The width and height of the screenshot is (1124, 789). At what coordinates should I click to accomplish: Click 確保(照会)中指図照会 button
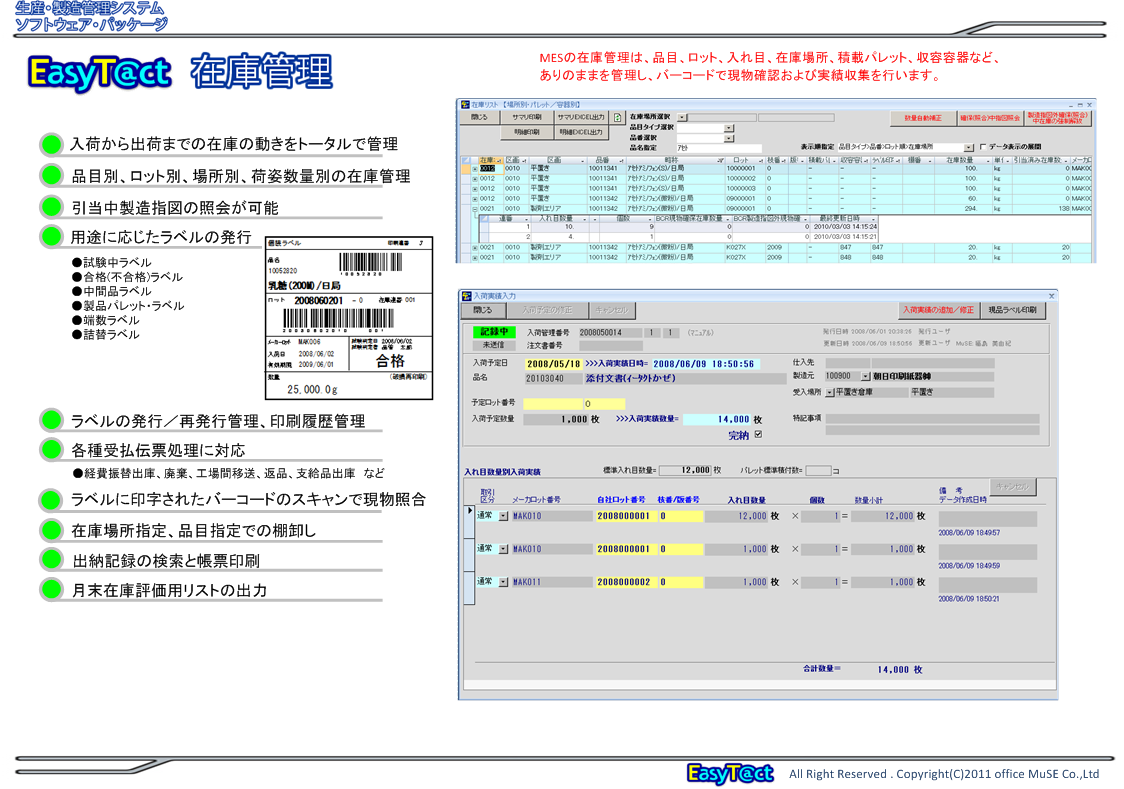click(990, 118)
